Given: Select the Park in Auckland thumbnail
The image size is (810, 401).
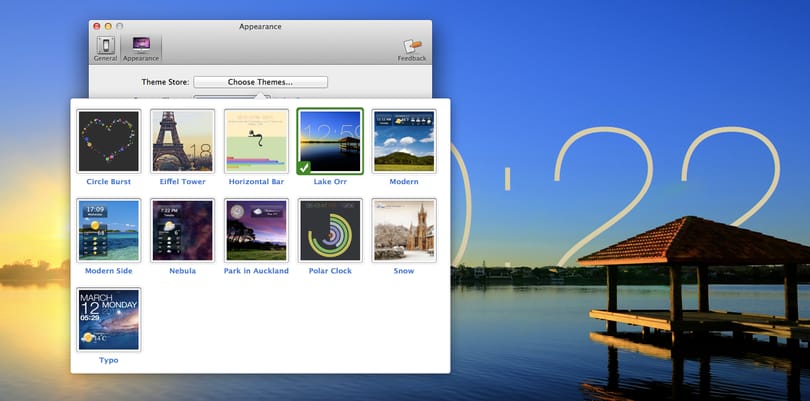Looking at the screenshot, I should click(256, 230).
